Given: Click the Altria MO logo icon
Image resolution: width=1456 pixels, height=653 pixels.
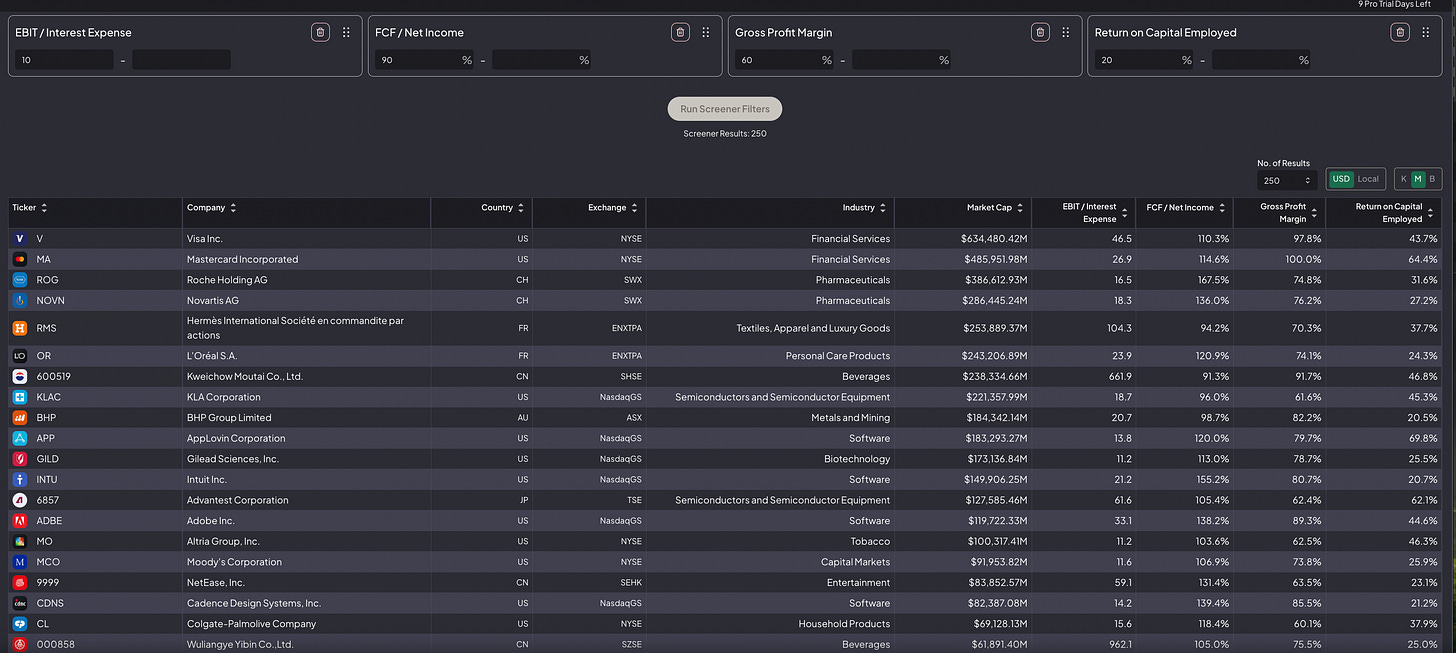Looking at the screenshot, I should click(20, 541).
